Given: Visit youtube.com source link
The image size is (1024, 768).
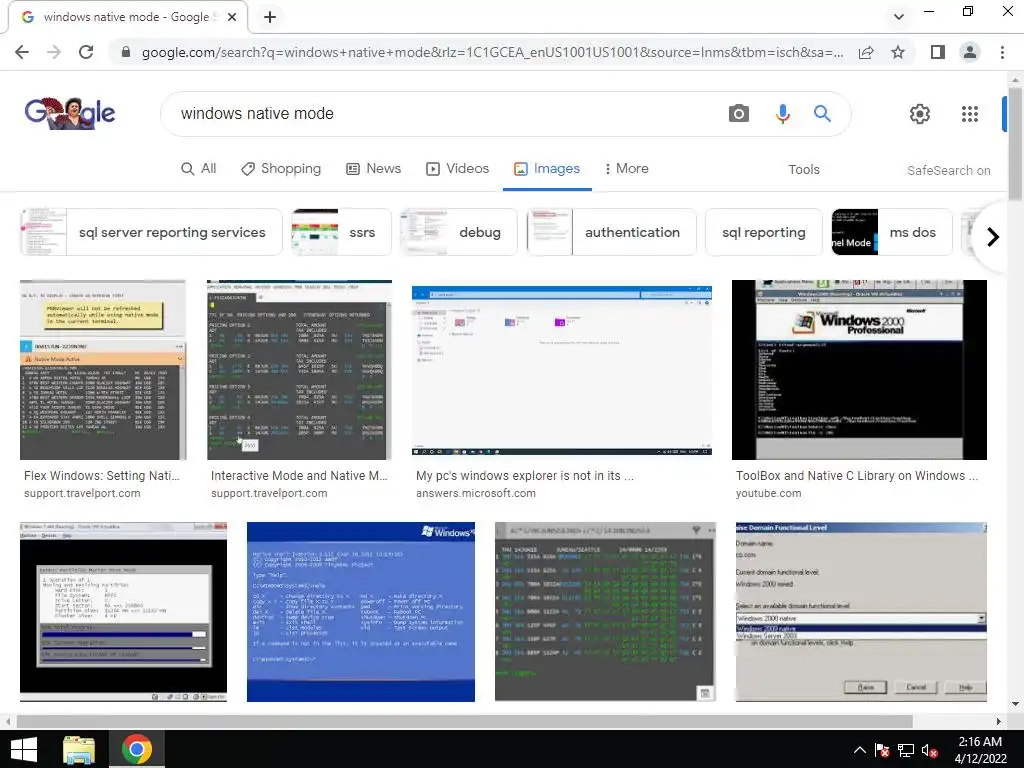Looking at the screenshot, I should click(x=768, y=494).
